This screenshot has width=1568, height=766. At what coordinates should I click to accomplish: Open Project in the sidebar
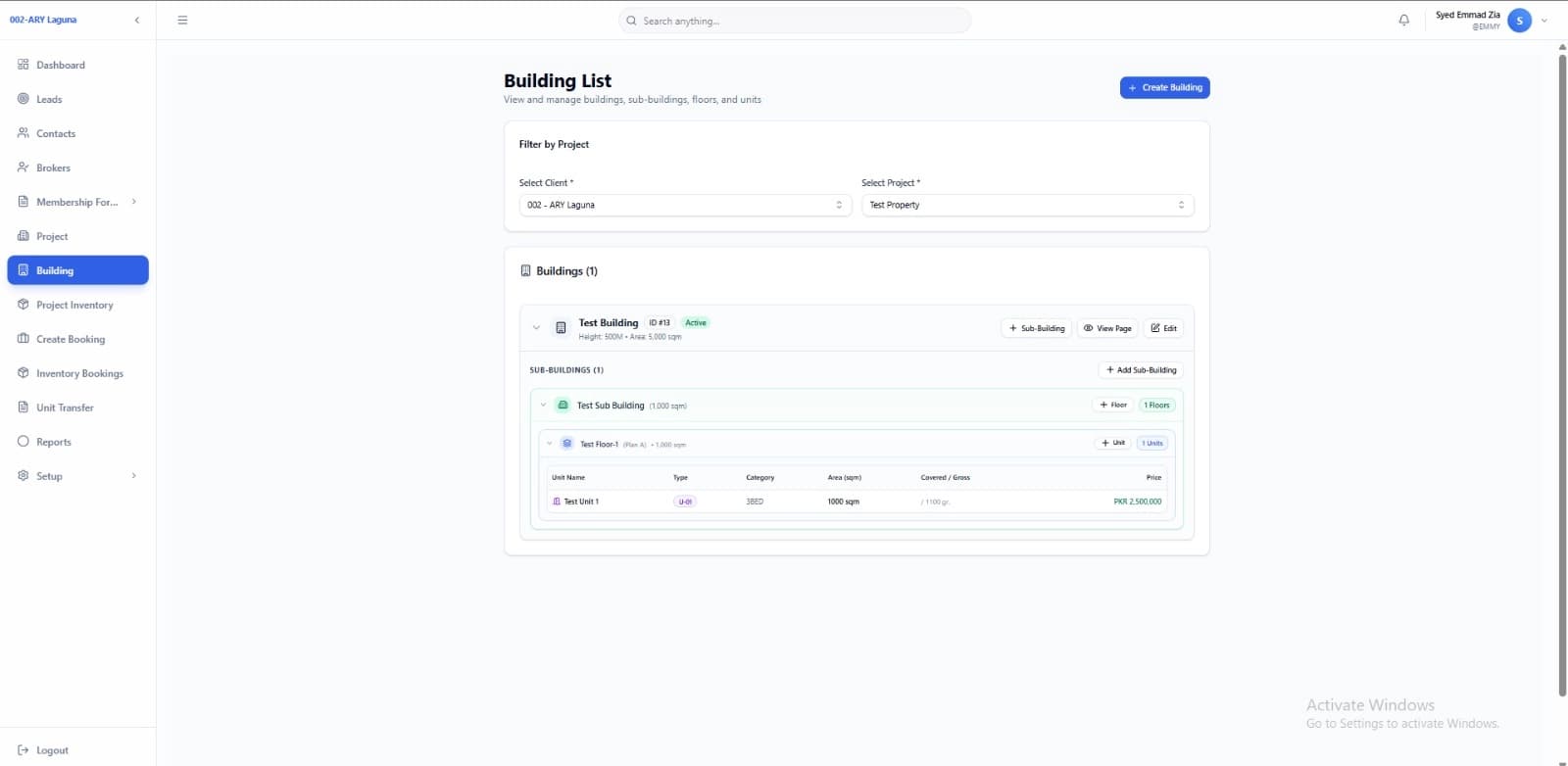coord(77,236)
